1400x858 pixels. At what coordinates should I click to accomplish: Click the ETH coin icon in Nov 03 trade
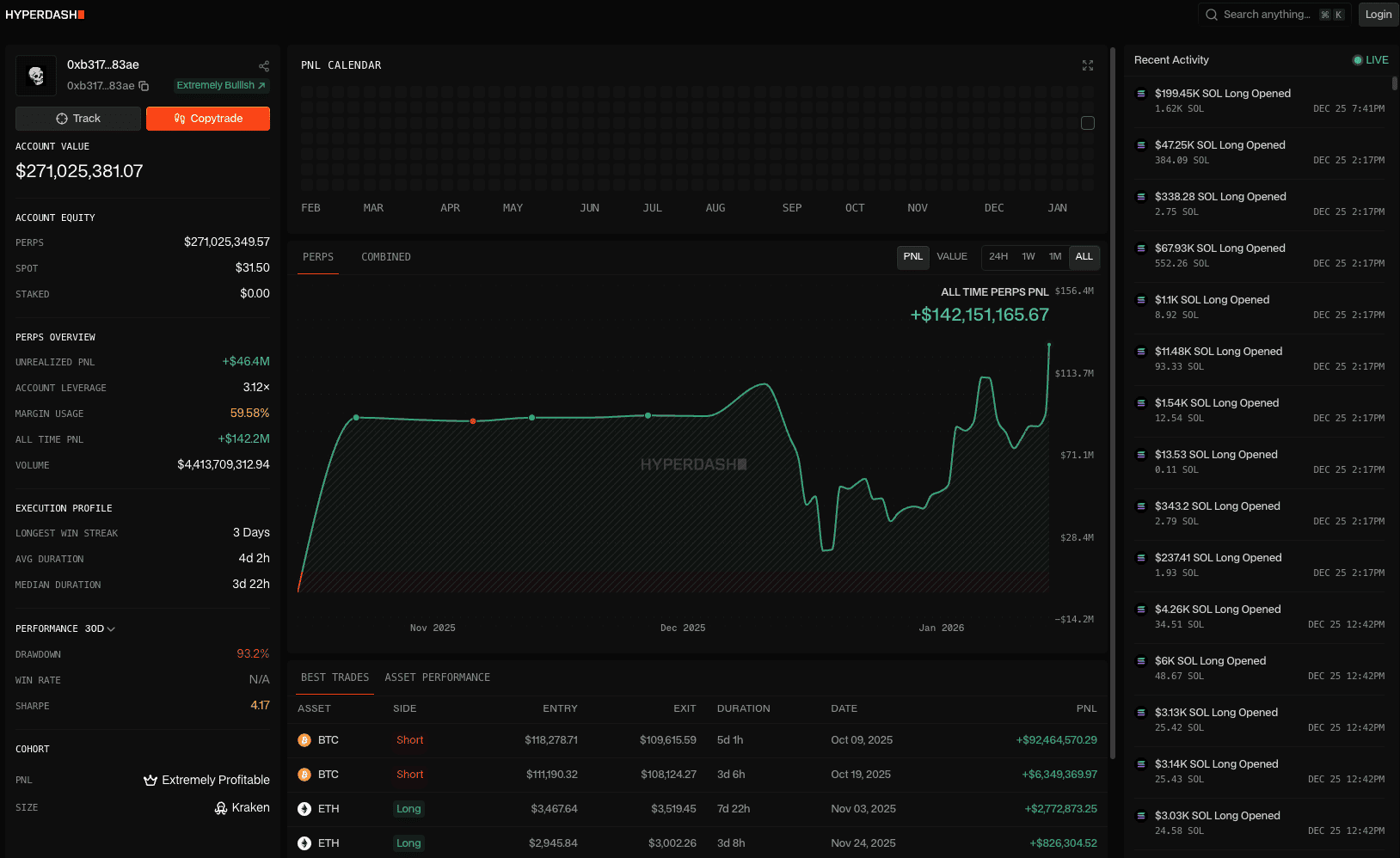304,809
